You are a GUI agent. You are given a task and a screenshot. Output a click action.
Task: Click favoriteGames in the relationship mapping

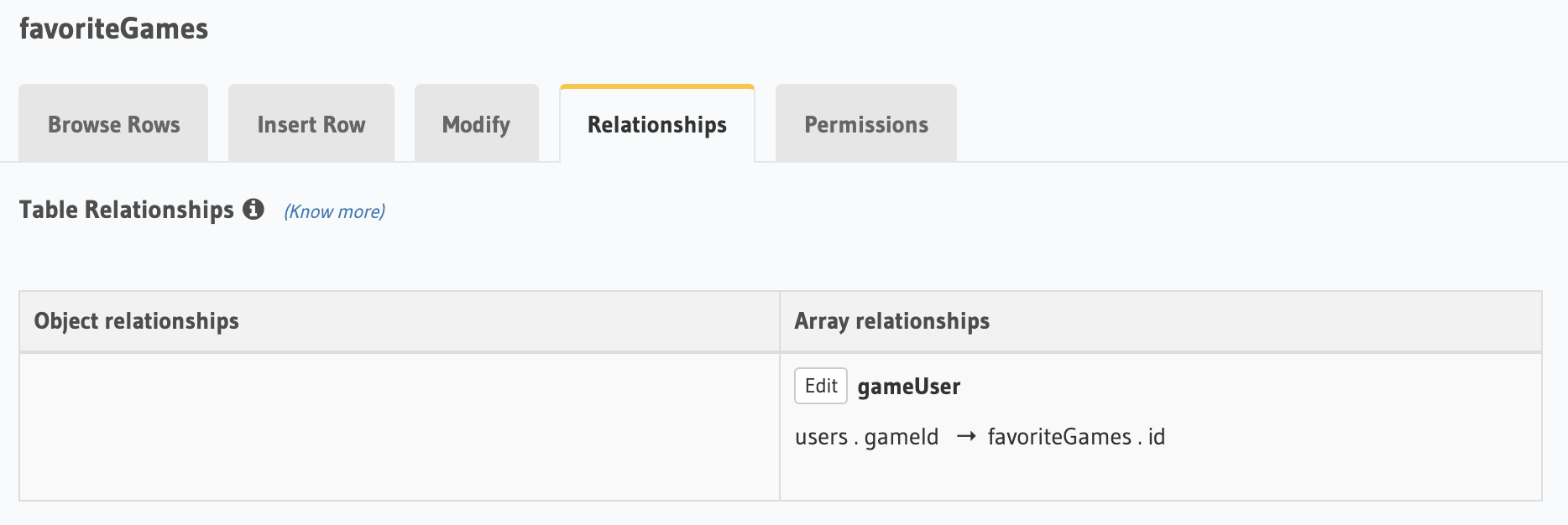pyautogui.click(x=1059, y=437)
